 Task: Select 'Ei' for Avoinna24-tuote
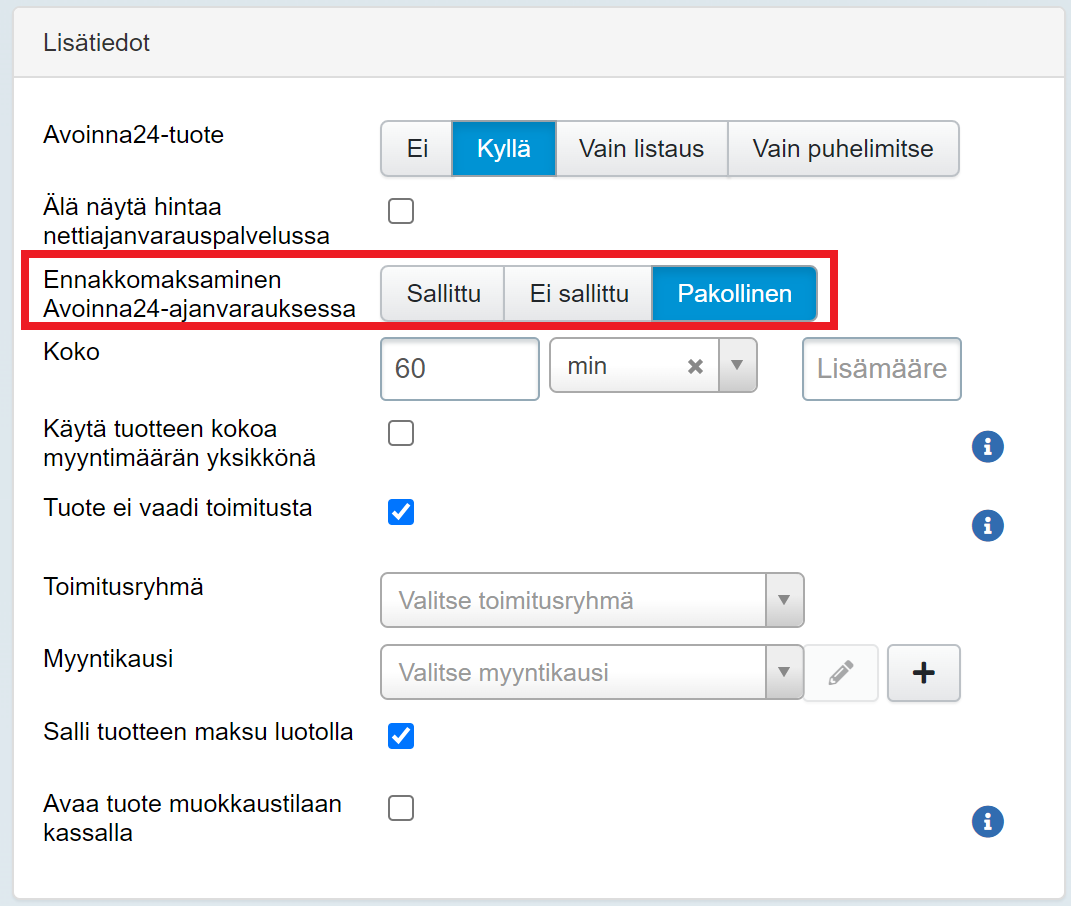point(417,149)
